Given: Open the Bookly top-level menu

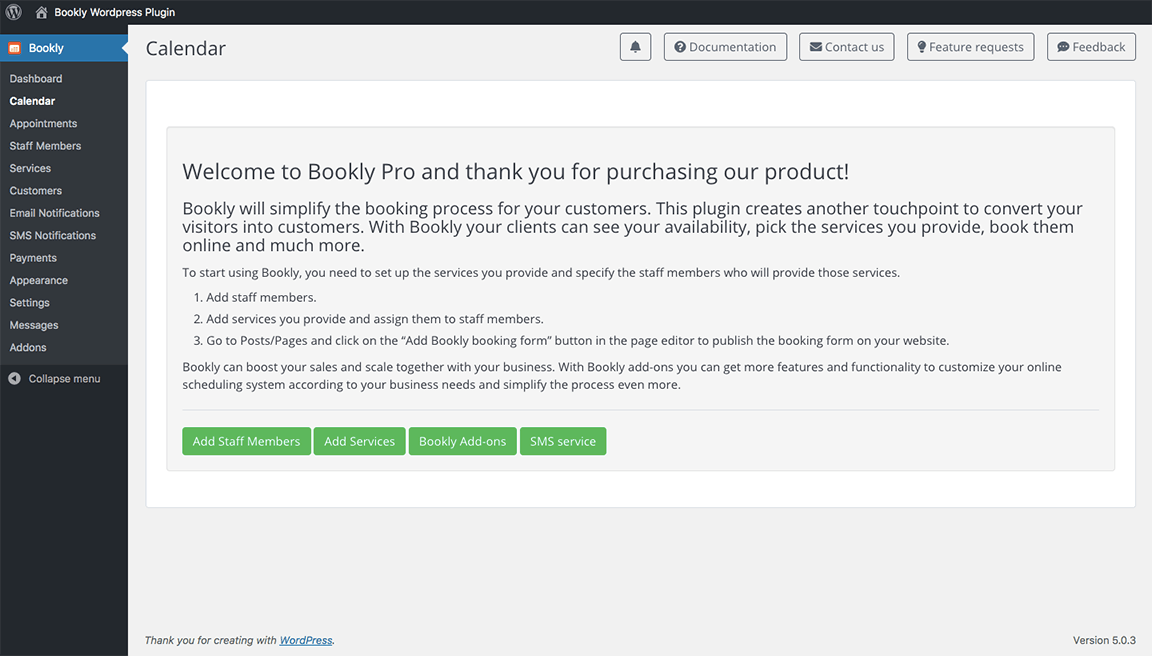Looking at the screenshot, I should tap(64, 48).
